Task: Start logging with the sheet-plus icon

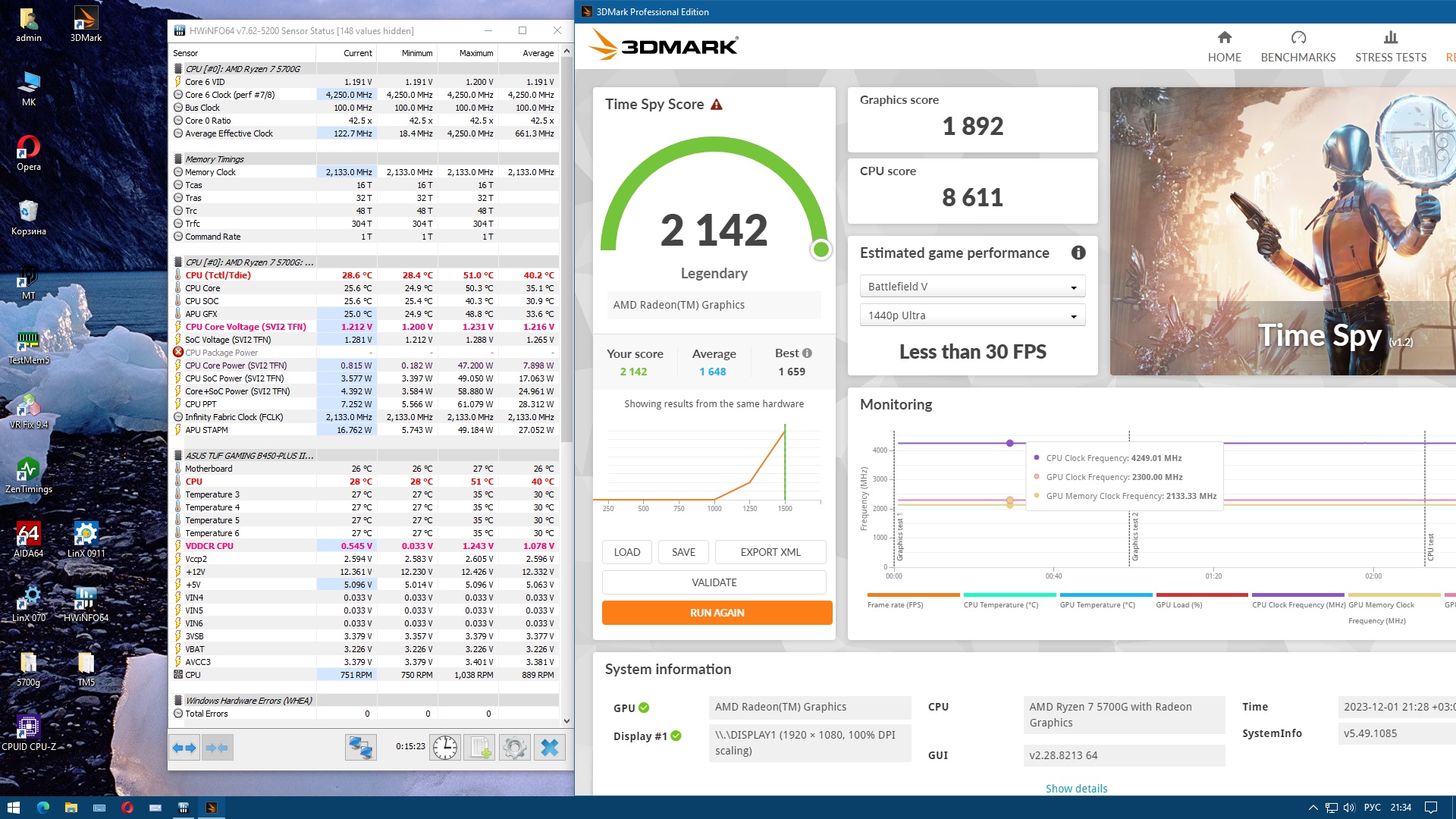Action: point(480,748)
